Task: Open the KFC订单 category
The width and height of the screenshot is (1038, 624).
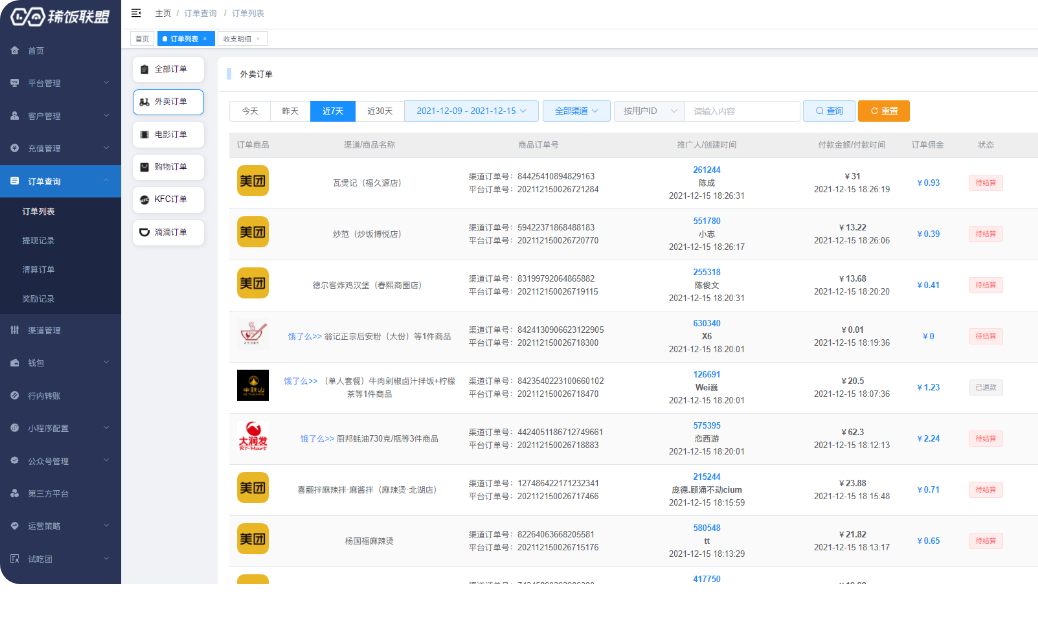Action: point(168,200)
